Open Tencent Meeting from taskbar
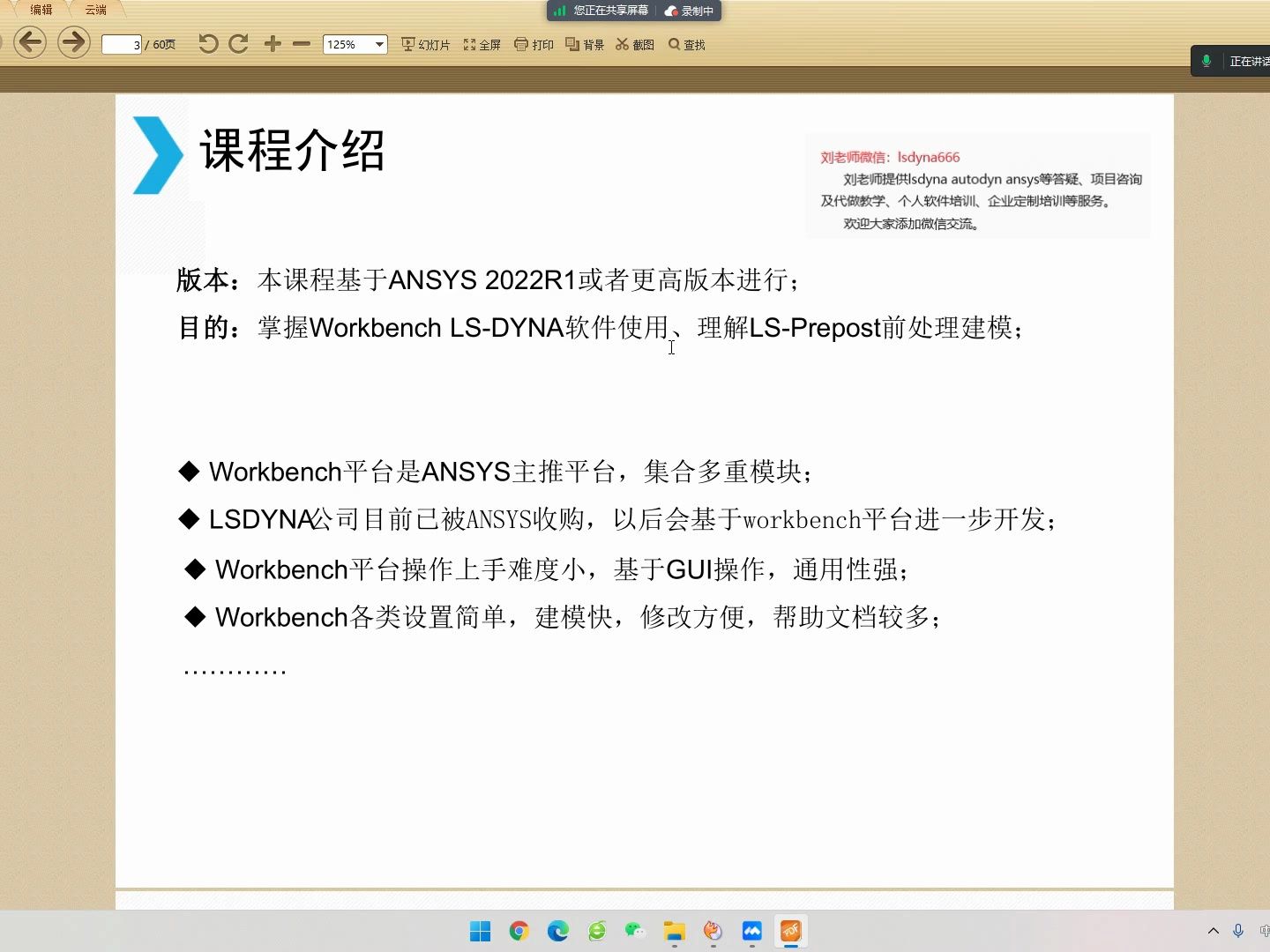Viewport: 1270px width, 952px height. pyautogui.click(x=751, y=931)
